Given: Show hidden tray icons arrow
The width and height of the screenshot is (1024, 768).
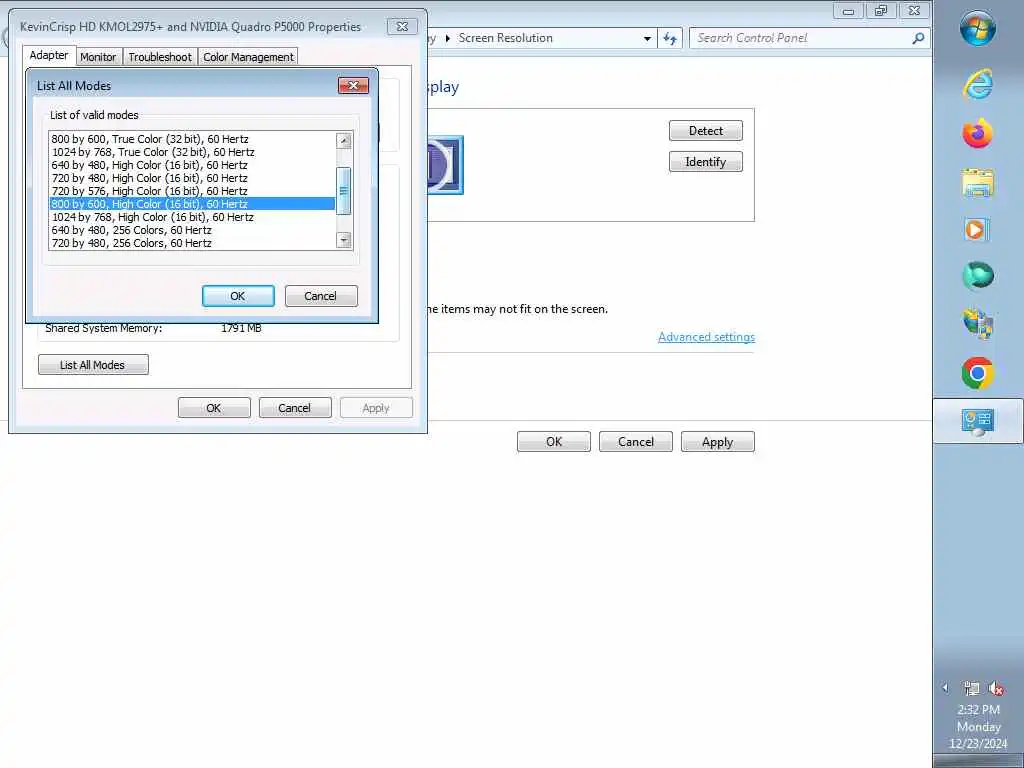Looking at the screenshot, I should 945,688.
